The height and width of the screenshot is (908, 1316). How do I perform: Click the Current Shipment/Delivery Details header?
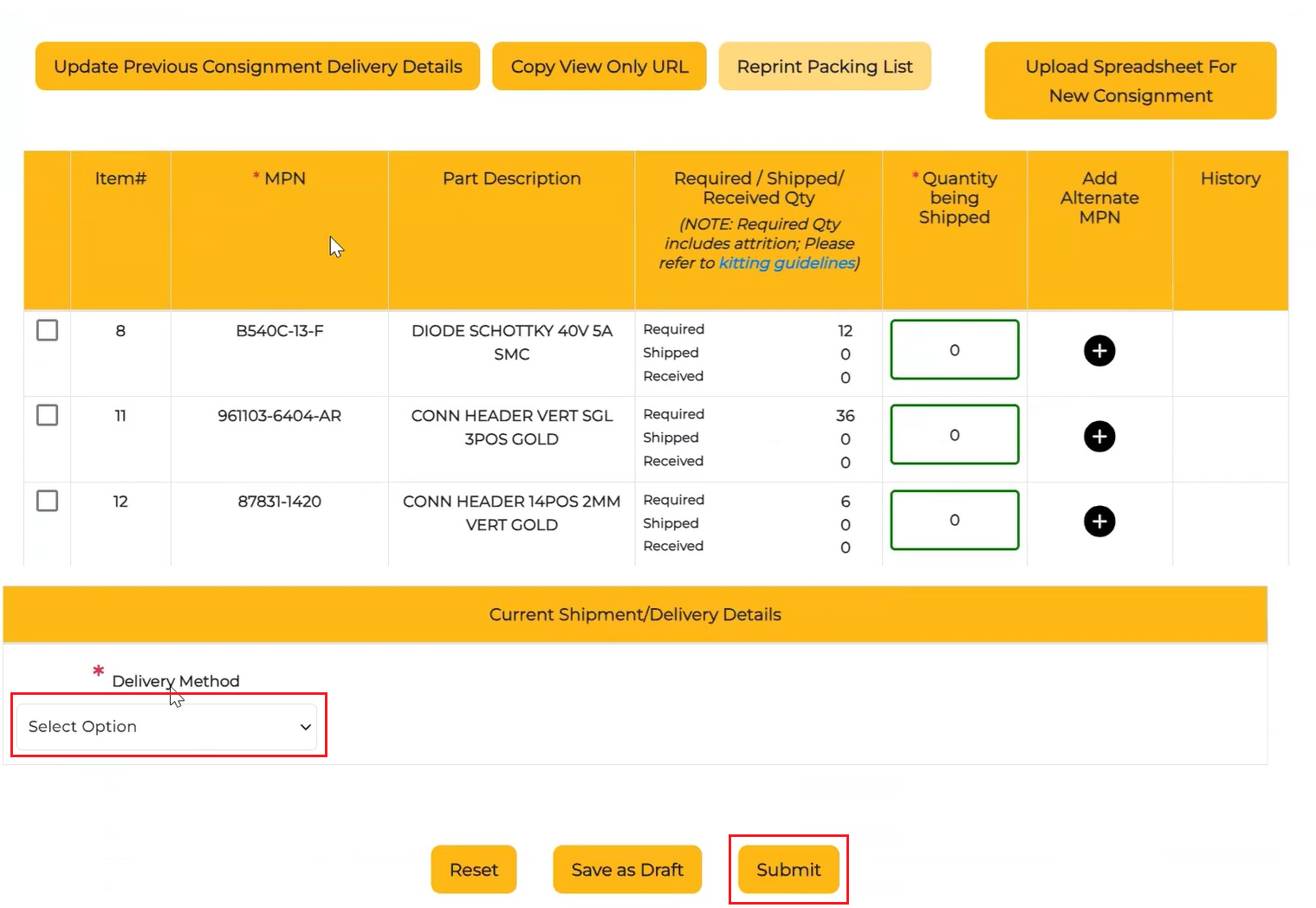[635, 614]
